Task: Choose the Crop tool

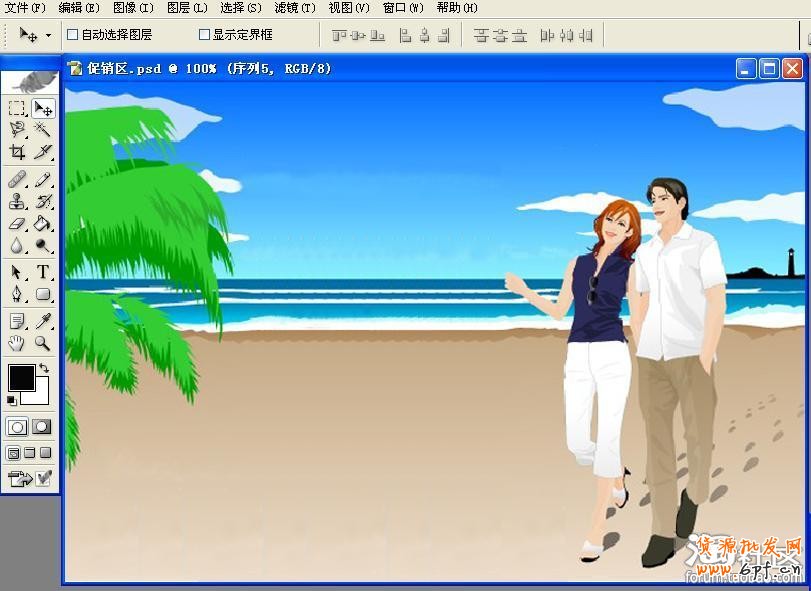Action: coord(17,152)
